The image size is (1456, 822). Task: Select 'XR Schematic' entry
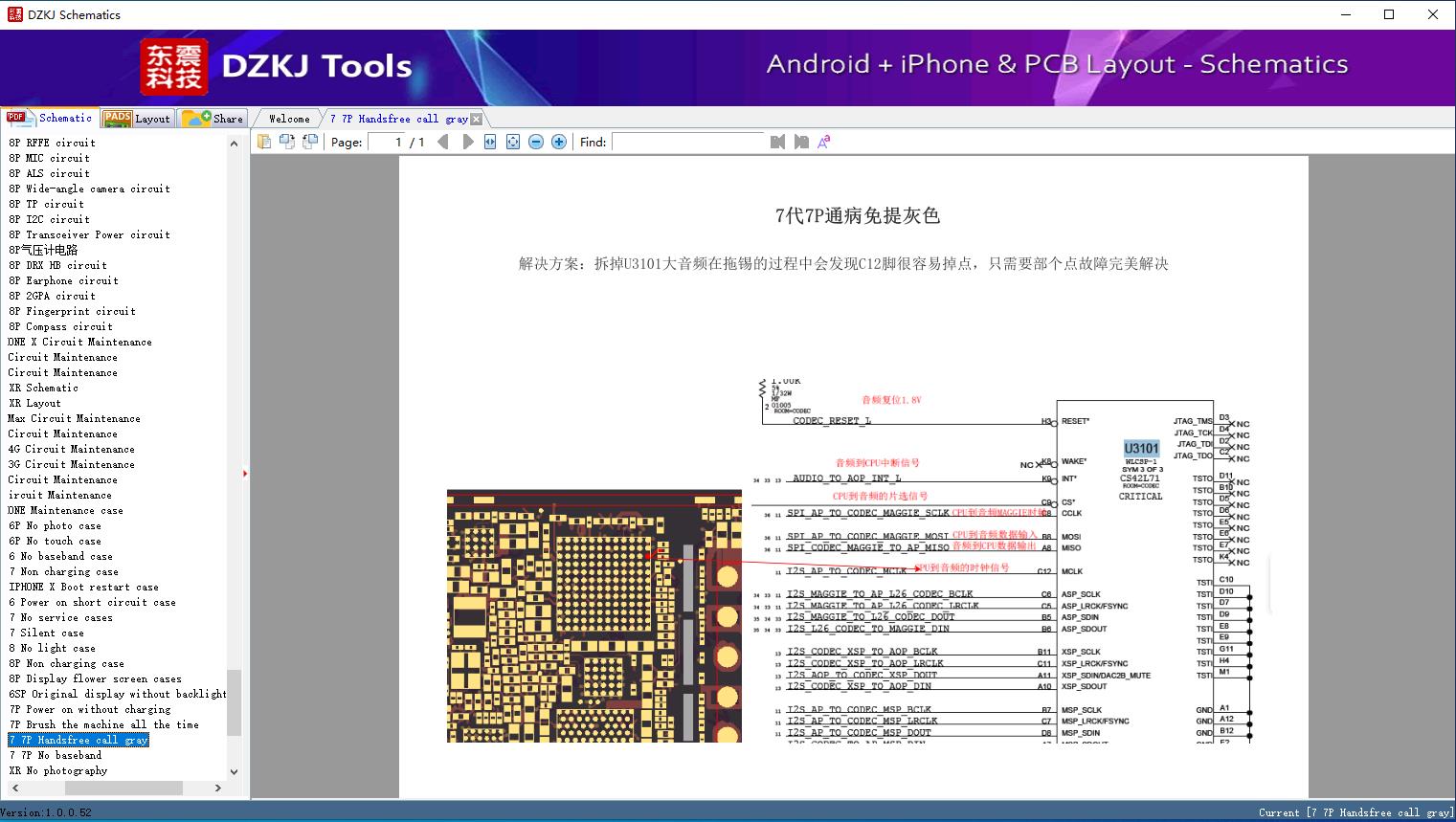click(43, 388)
